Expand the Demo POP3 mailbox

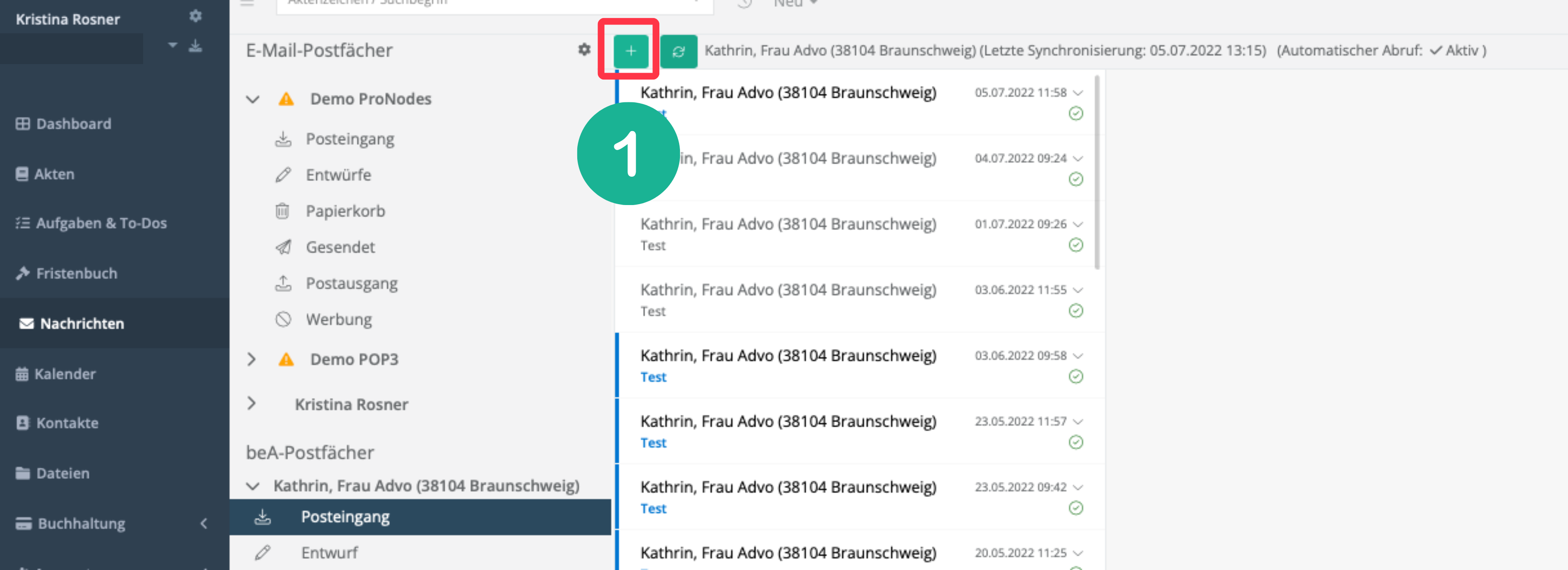[251, 359]
